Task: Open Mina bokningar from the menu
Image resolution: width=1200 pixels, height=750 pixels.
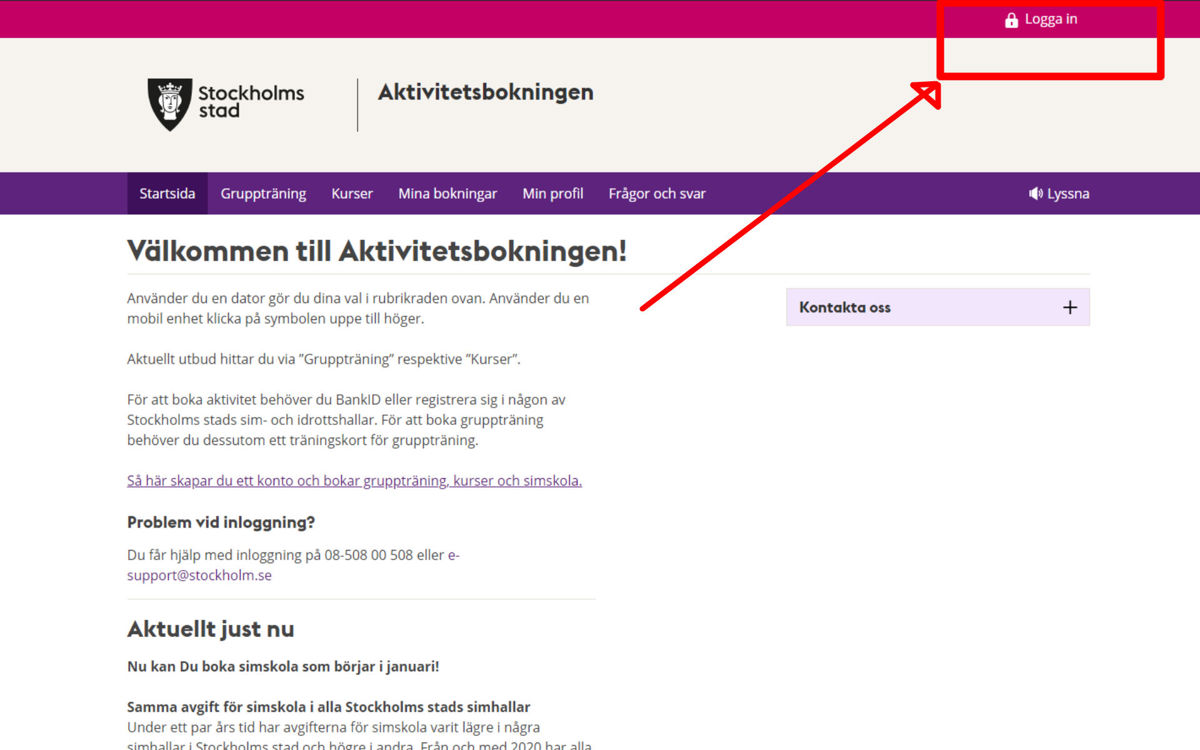Action: click(447, 193)
